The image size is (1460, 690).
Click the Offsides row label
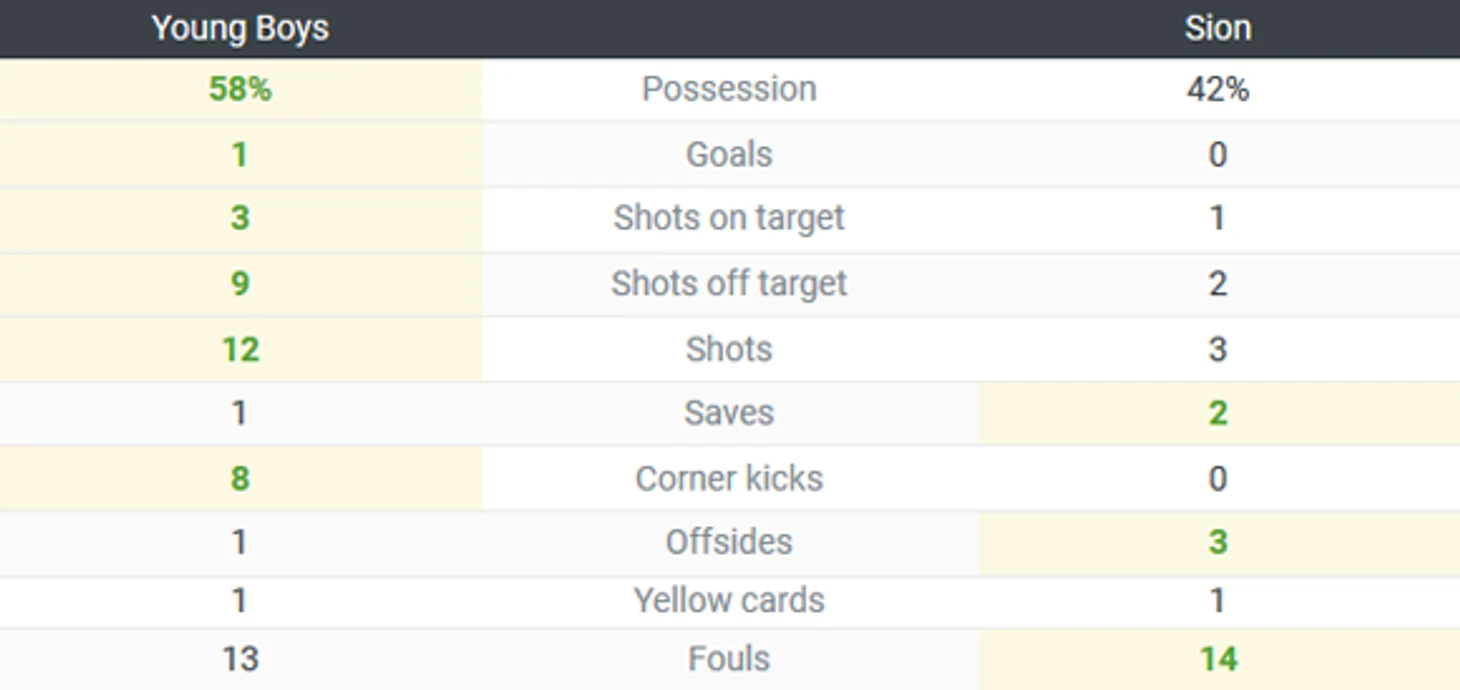click(x=729, y=542)
